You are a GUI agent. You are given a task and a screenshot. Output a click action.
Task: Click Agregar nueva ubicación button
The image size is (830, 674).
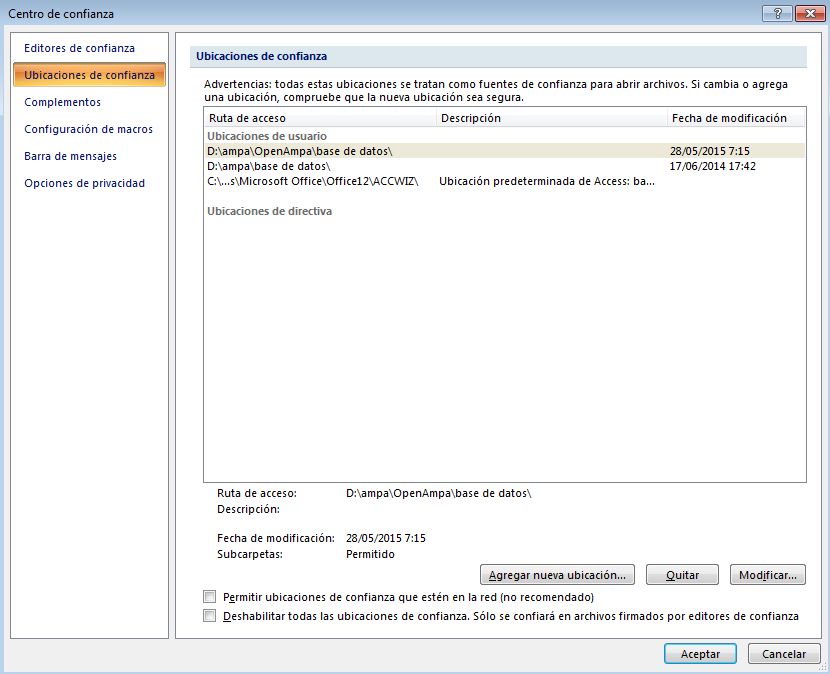point(557,575)
